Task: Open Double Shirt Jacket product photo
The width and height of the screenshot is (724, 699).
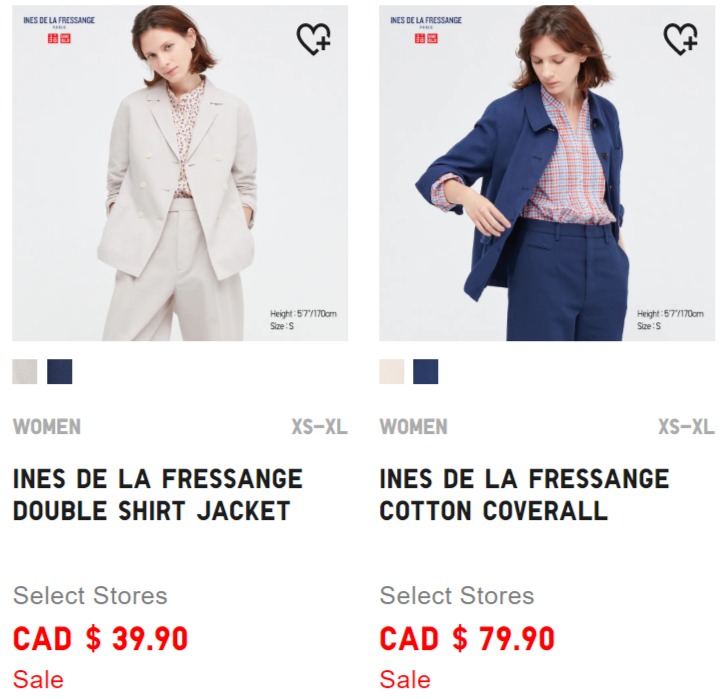Action: coord(180,173)
